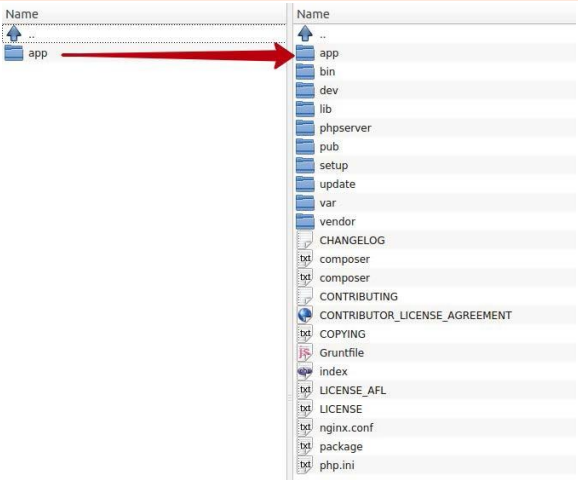The height and width of the screenshot is (480, 578).
Task: Go up a directory in left pane
Action: pos(144,34)
